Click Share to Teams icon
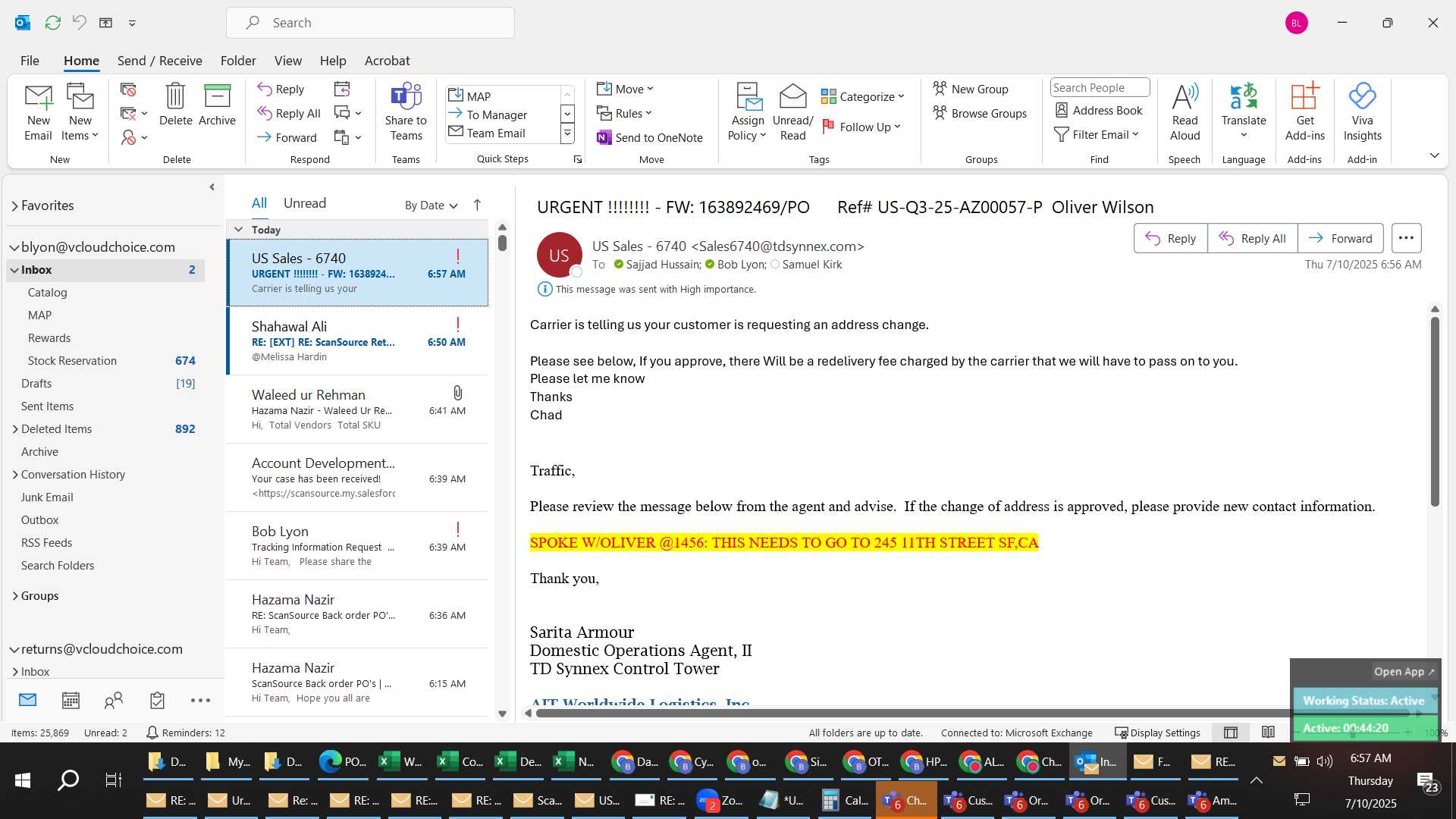Image resolution: width=1456 pixels, height=819 pixels. pos(406,112)
